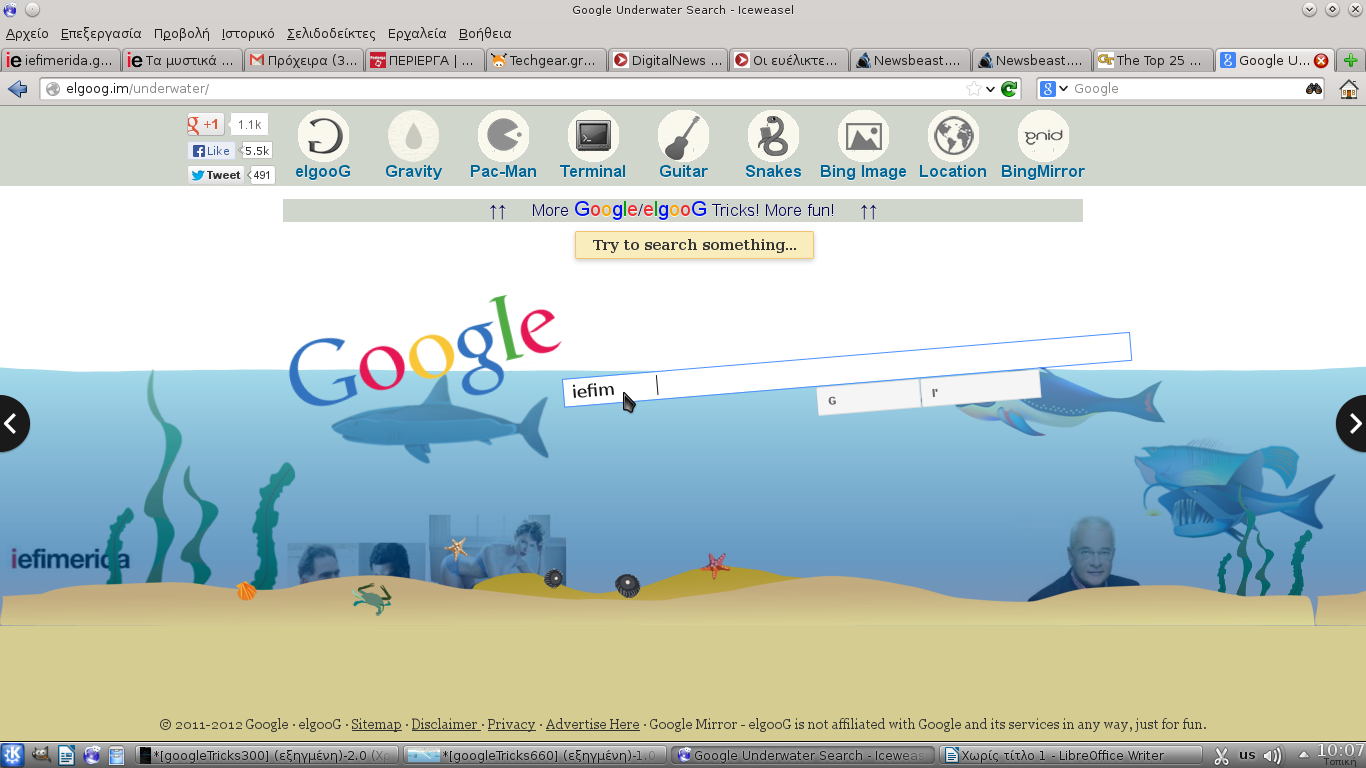This screenshot has width=1366, height=768.
Task: Open the Location globe icon
Action: coord(952,136)
